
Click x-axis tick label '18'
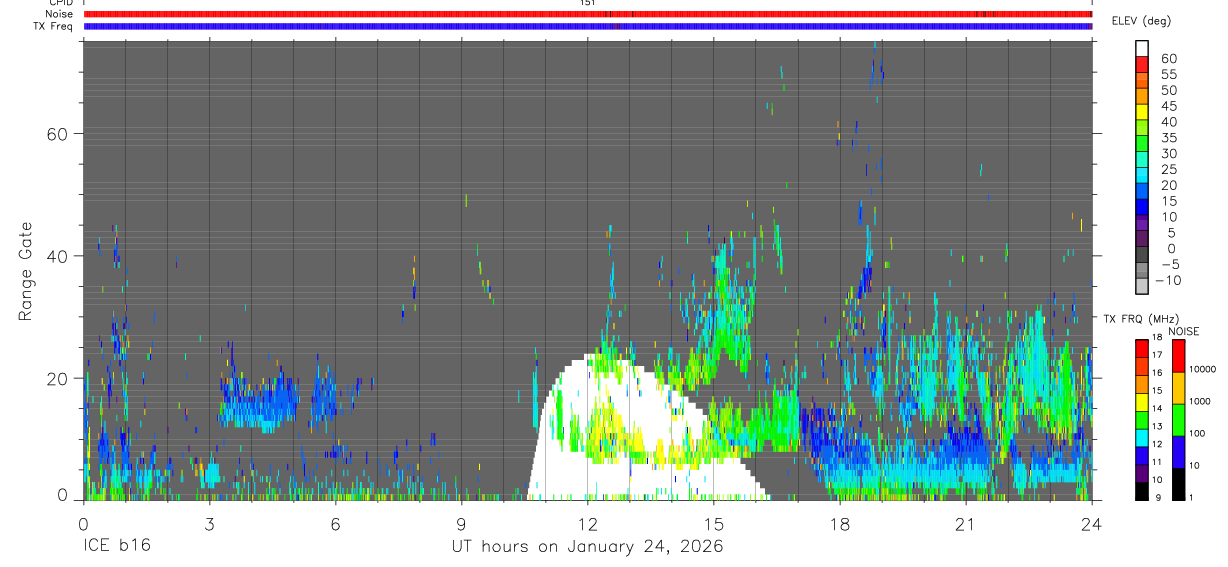[x=840, y=523]
